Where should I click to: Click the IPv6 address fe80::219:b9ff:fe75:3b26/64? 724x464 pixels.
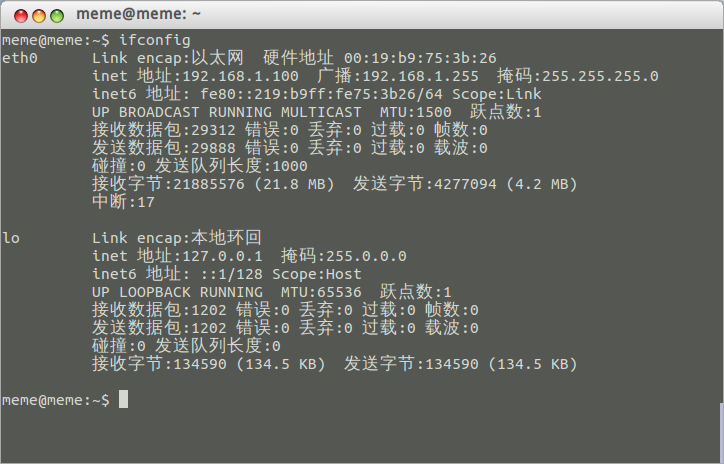(x=321, y=94)
